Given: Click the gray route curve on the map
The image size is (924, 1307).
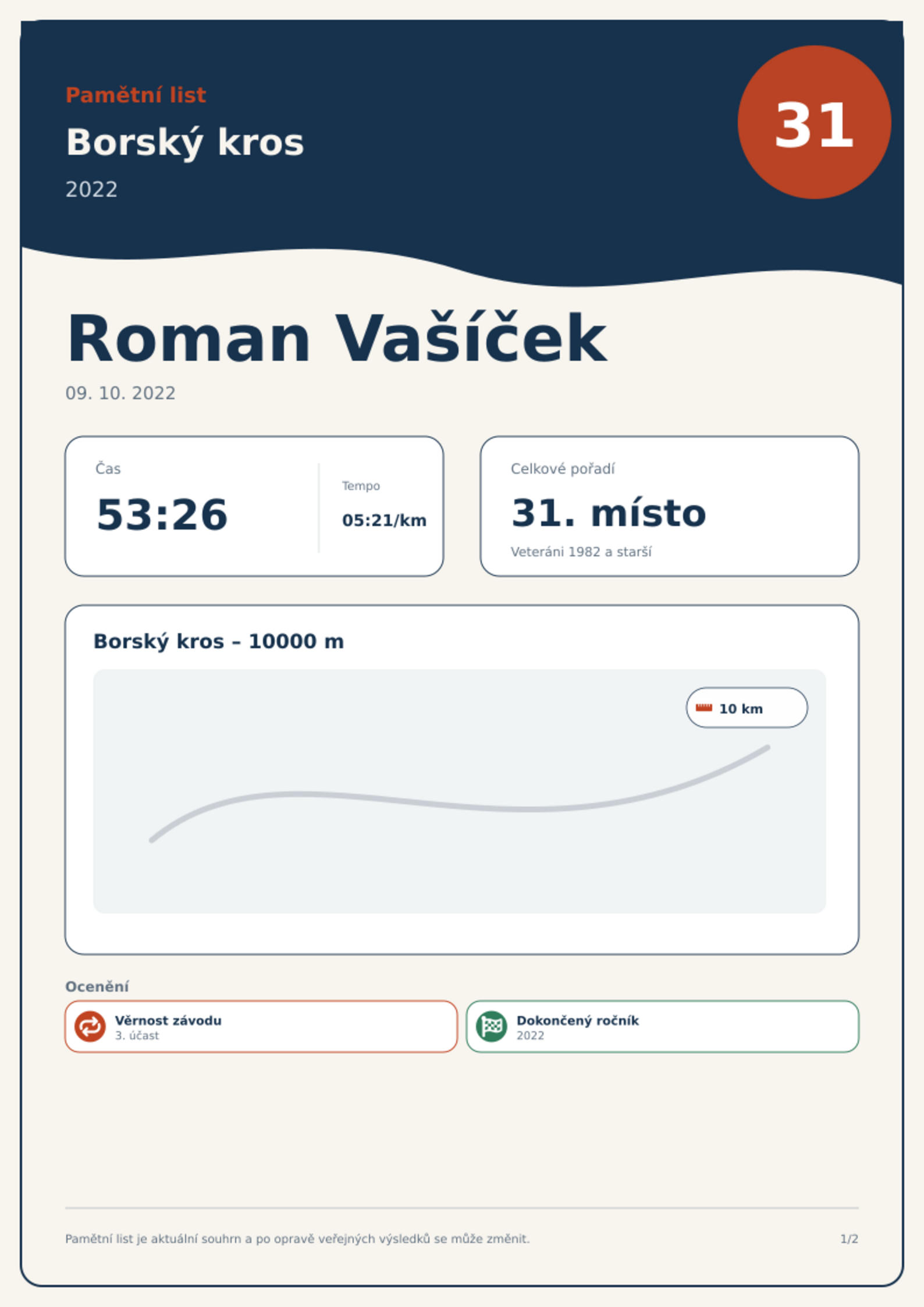Looking at the screenshot, I should pos(460,802).
